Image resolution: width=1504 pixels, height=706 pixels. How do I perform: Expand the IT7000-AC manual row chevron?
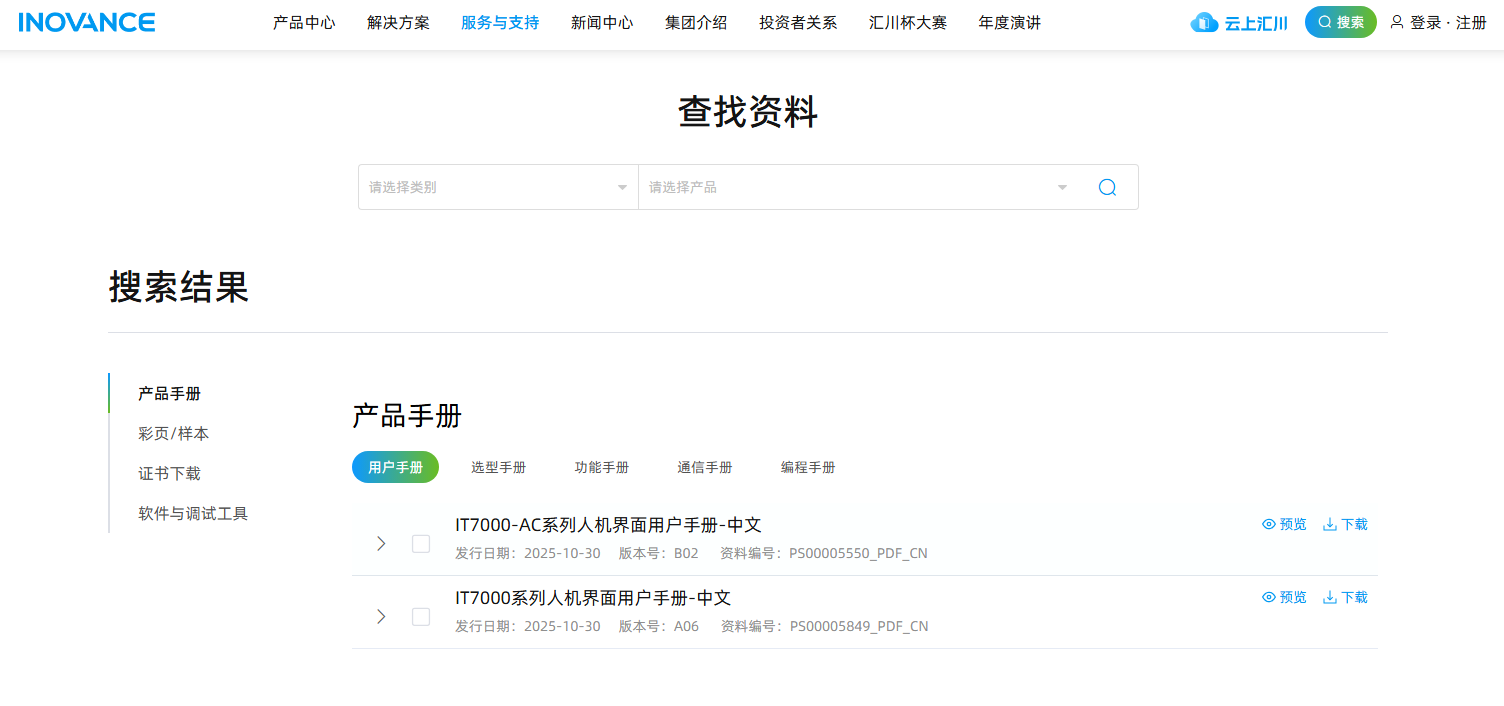[381, 543]
